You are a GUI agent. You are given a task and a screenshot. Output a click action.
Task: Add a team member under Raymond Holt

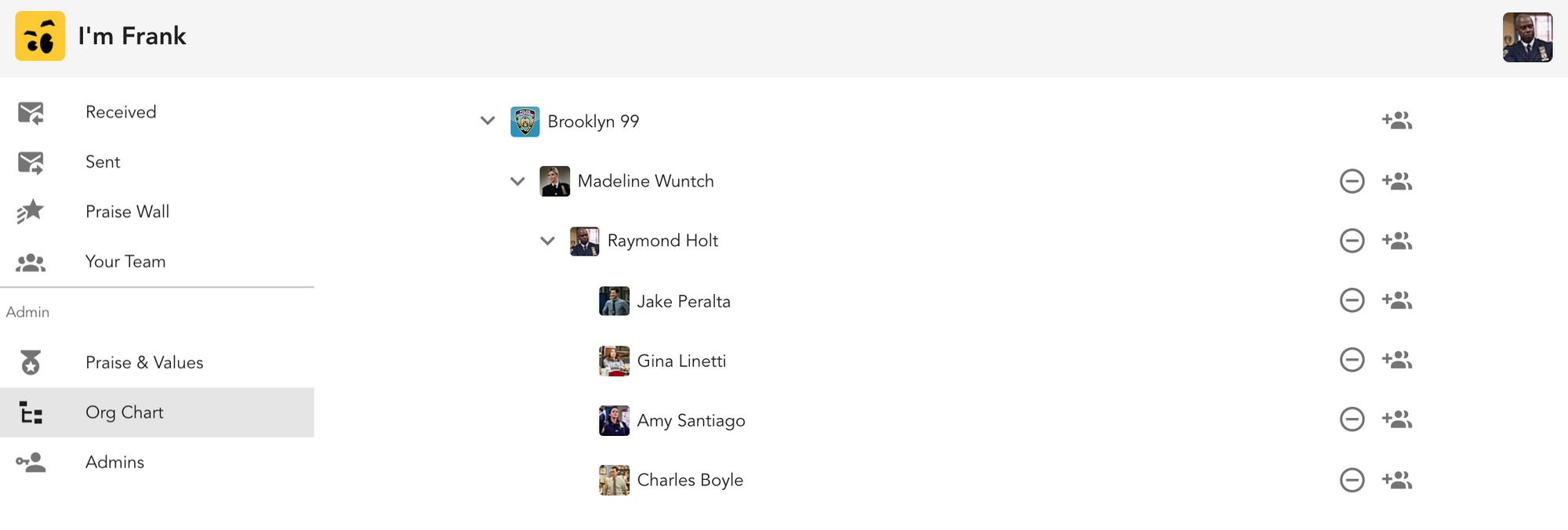tap(1397, 241)
